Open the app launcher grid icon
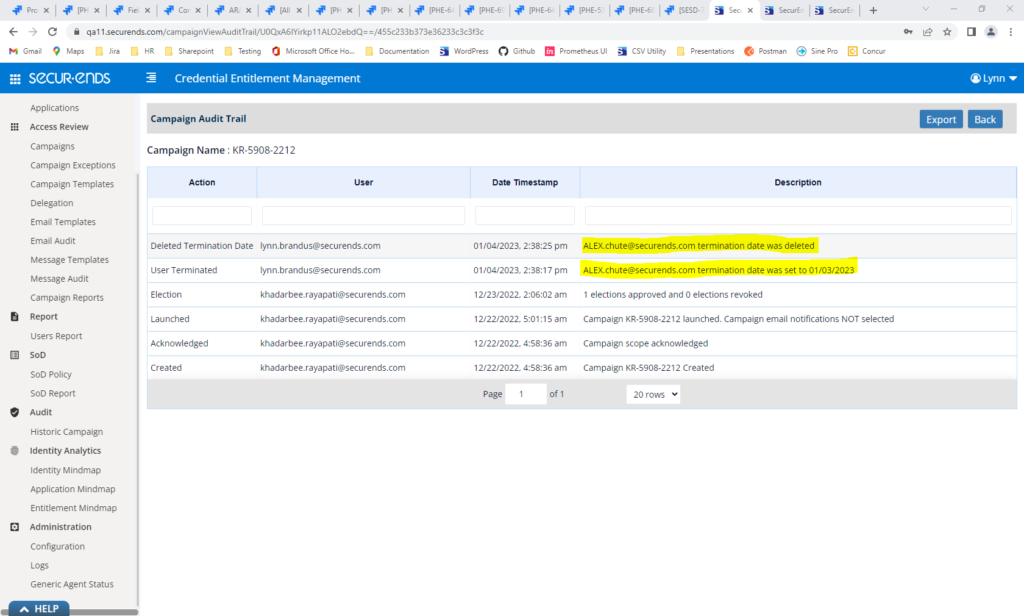 15,79
